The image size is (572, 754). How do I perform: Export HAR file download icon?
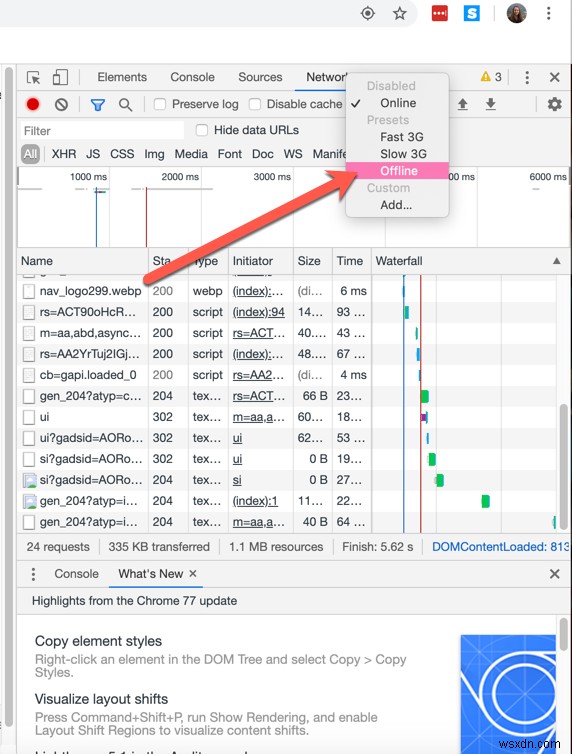[490, 104]
